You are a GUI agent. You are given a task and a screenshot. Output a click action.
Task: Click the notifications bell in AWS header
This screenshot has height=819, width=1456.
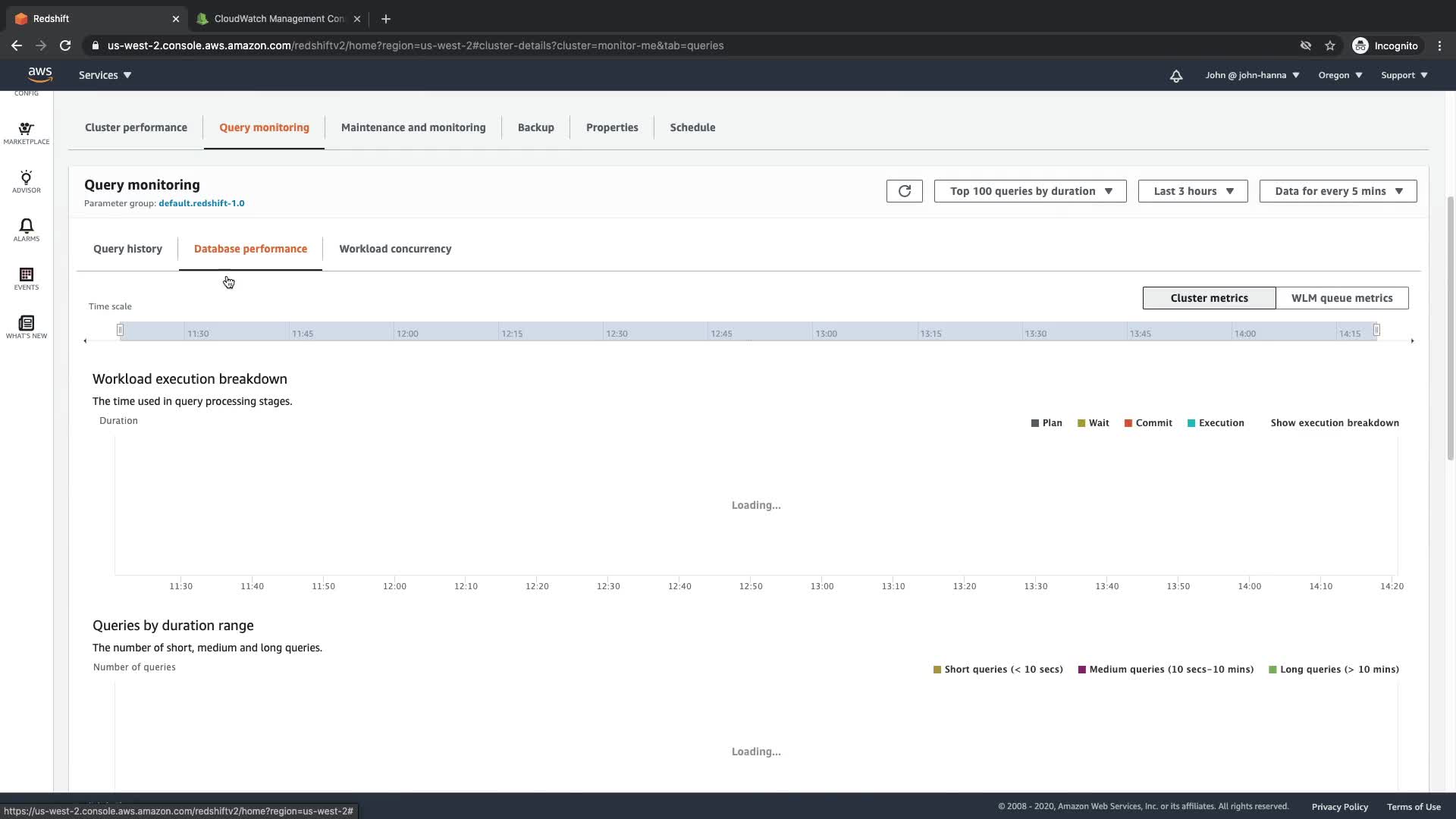(x=1175, y=76)
